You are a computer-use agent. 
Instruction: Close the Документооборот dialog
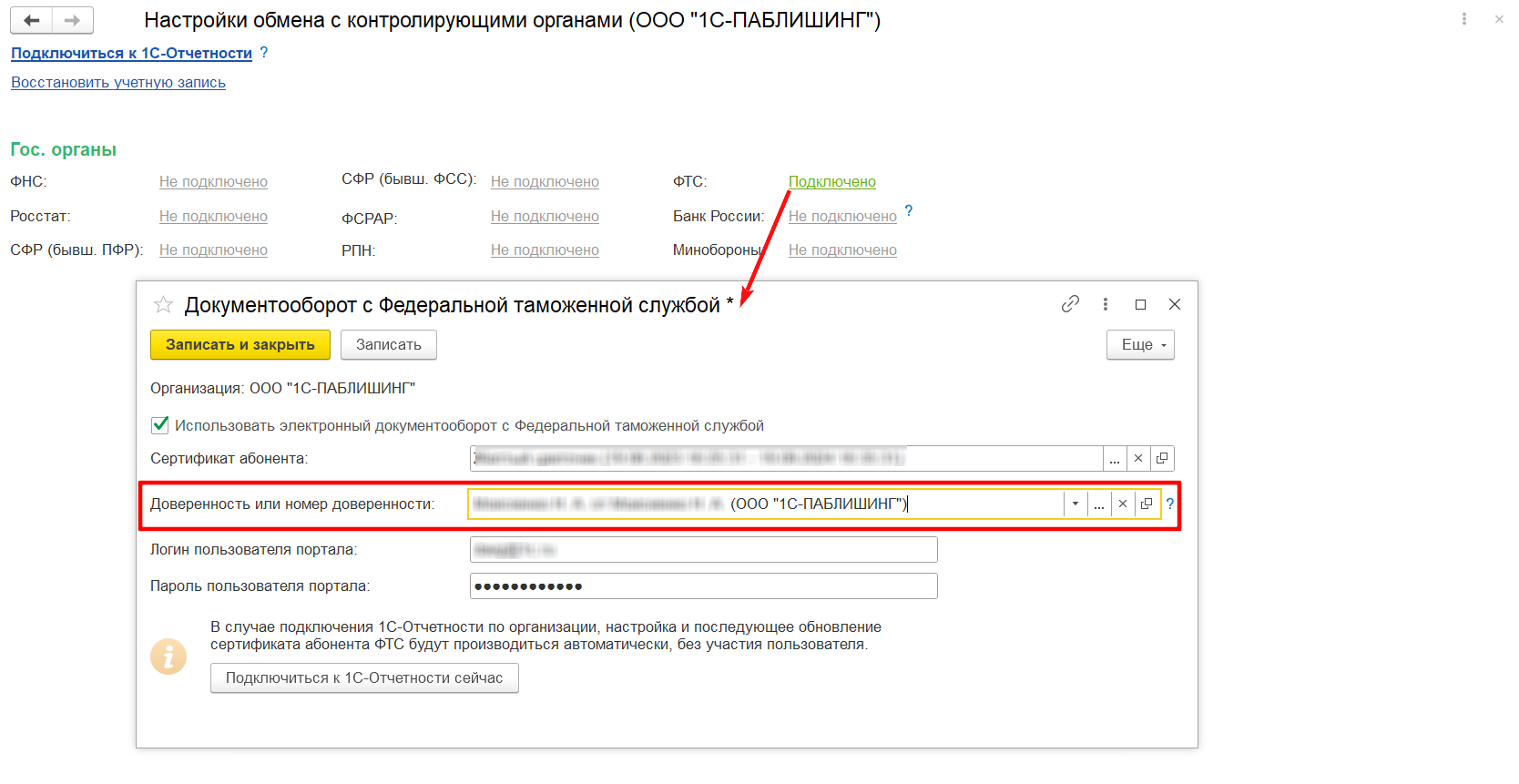[x=1175, y=304]
